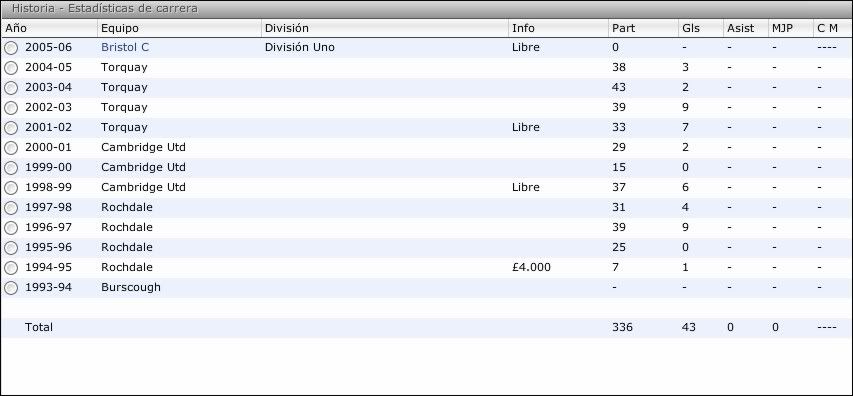Screen dimensions: 853x396
Task: Open the Bristol C team link
Action: [125, 47]
